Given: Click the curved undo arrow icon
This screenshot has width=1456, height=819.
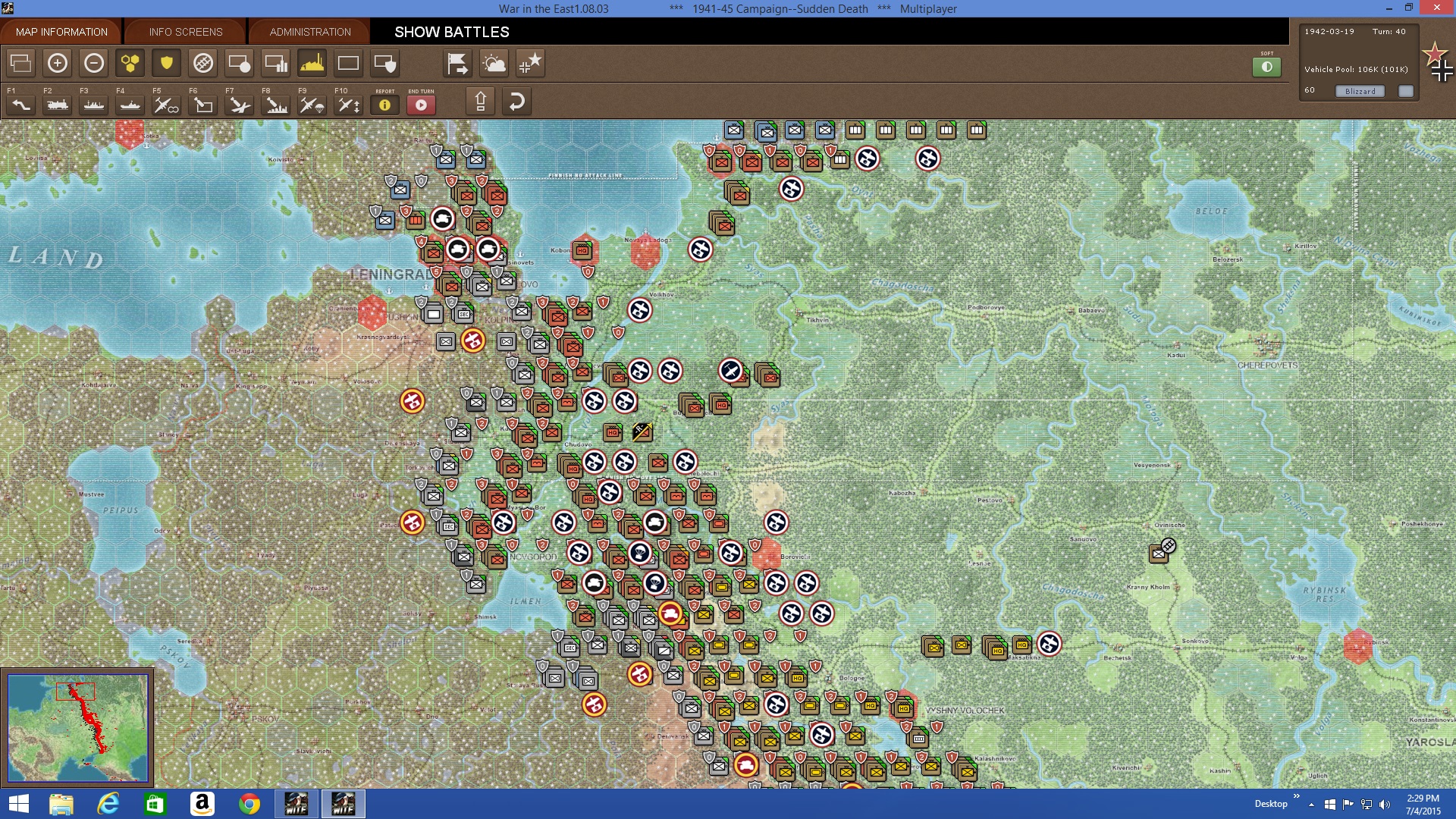Looking at the screenshot, I should click(x=516, y=101).
